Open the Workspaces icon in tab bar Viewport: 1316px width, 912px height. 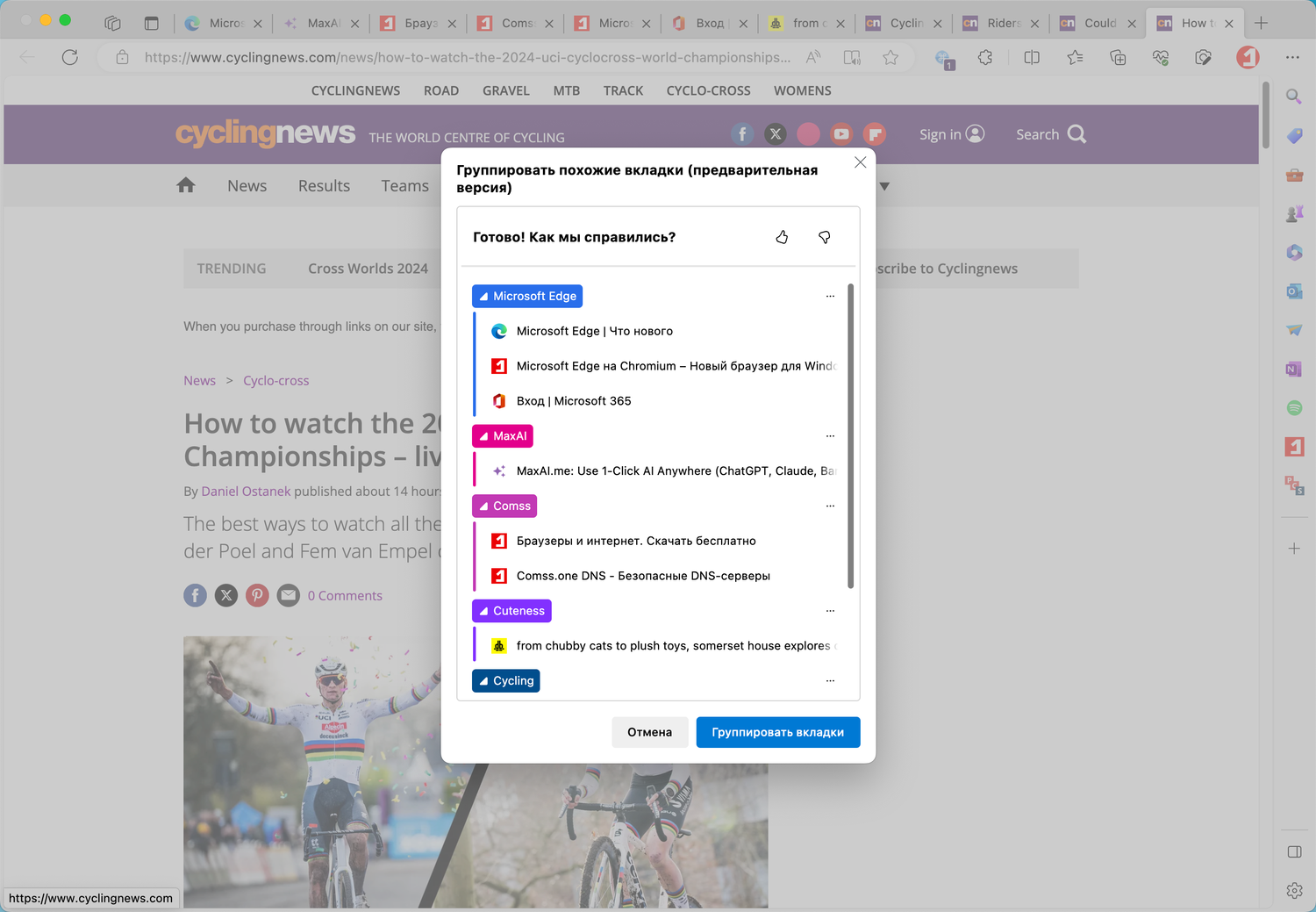pos(112,23)
